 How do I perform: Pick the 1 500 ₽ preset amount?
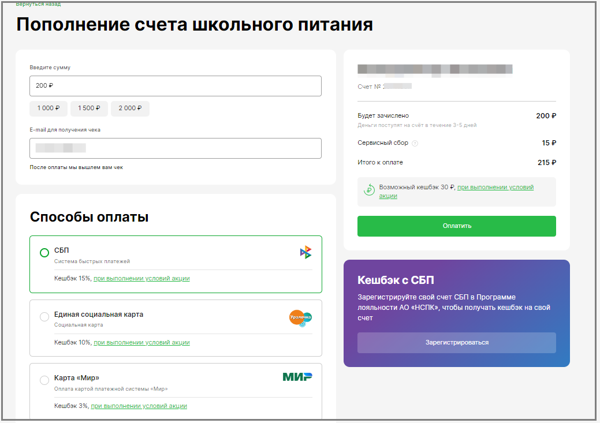(89, 108)
